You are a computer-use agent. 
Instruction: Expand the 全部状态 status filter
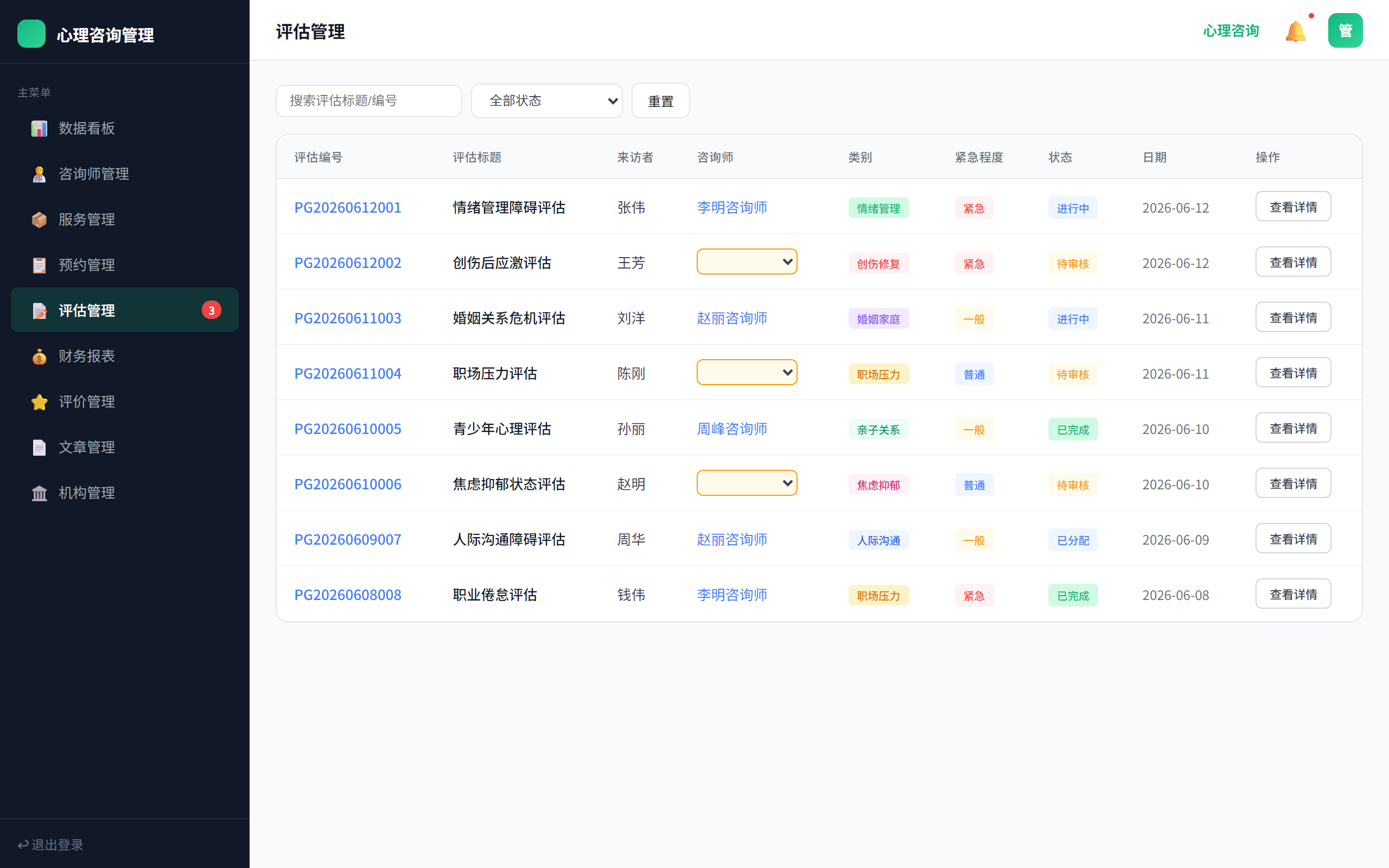546,101
